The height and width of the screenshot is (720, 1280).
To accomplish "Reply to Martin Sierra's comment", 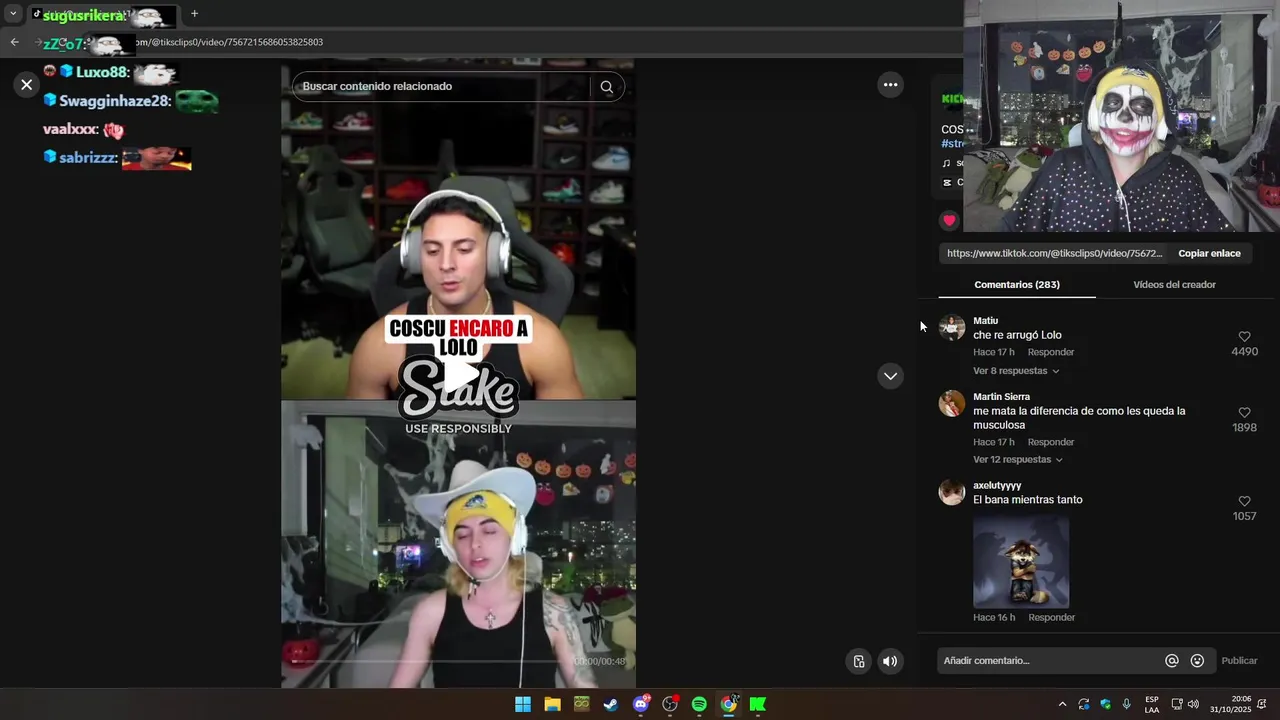I will [x=1051, y=442].
